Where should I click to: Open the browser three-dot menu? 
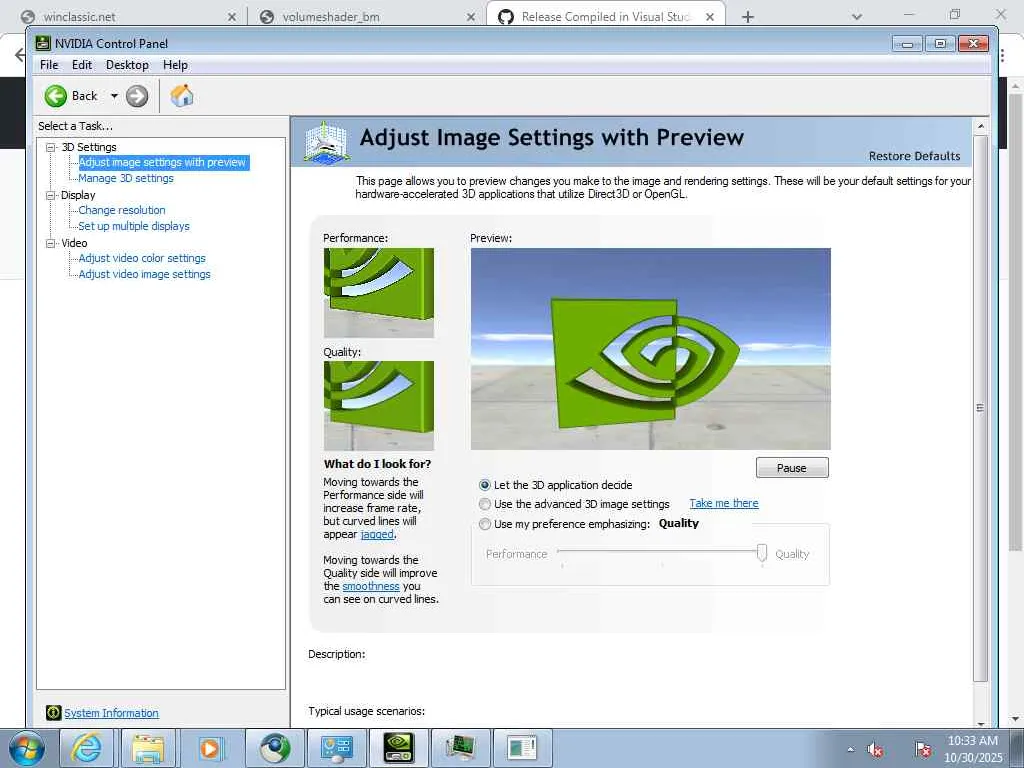pos(1002,56)
